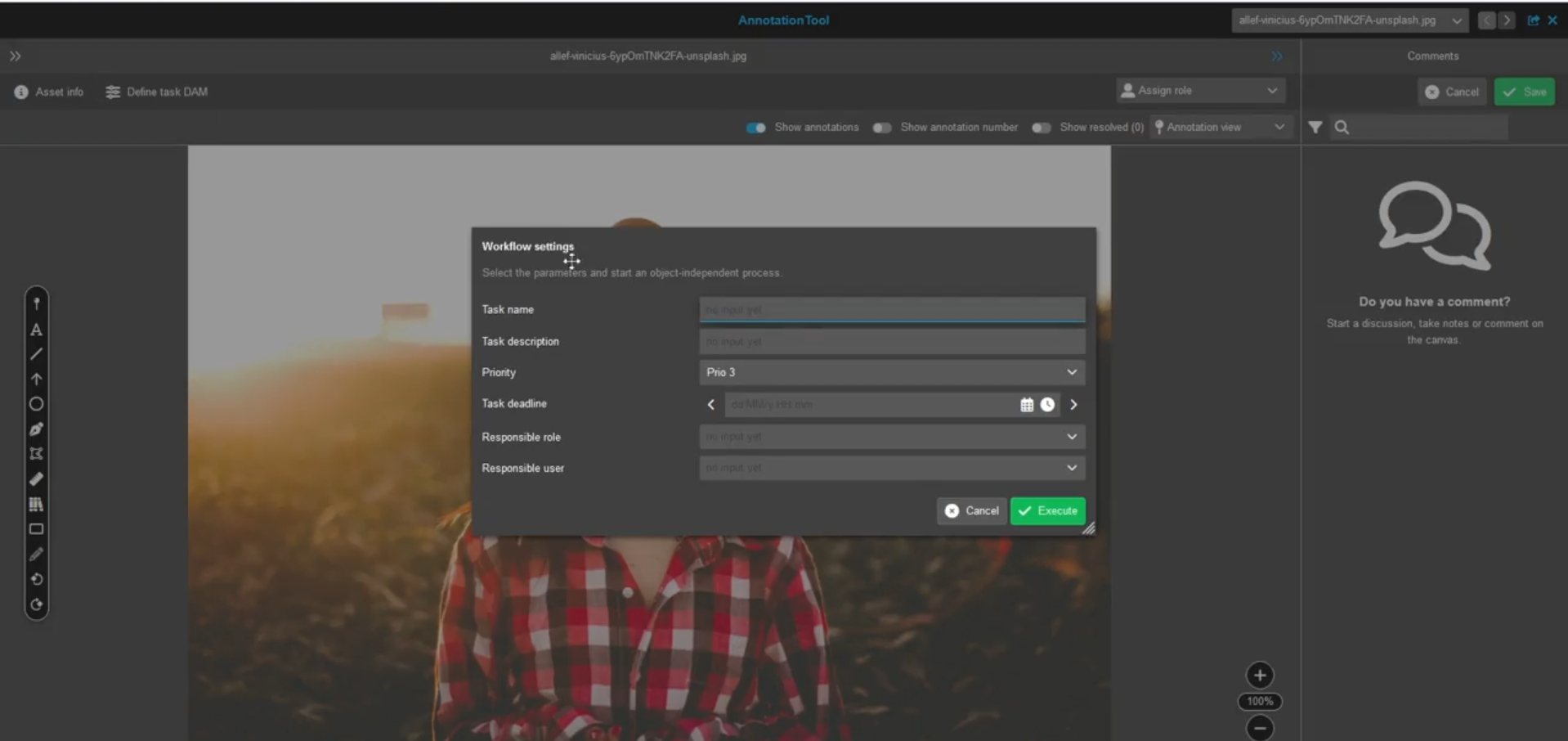Screen dimensions: 1568x741
Task: Select the Text annotation tool
Action: (x=36, y=330)
